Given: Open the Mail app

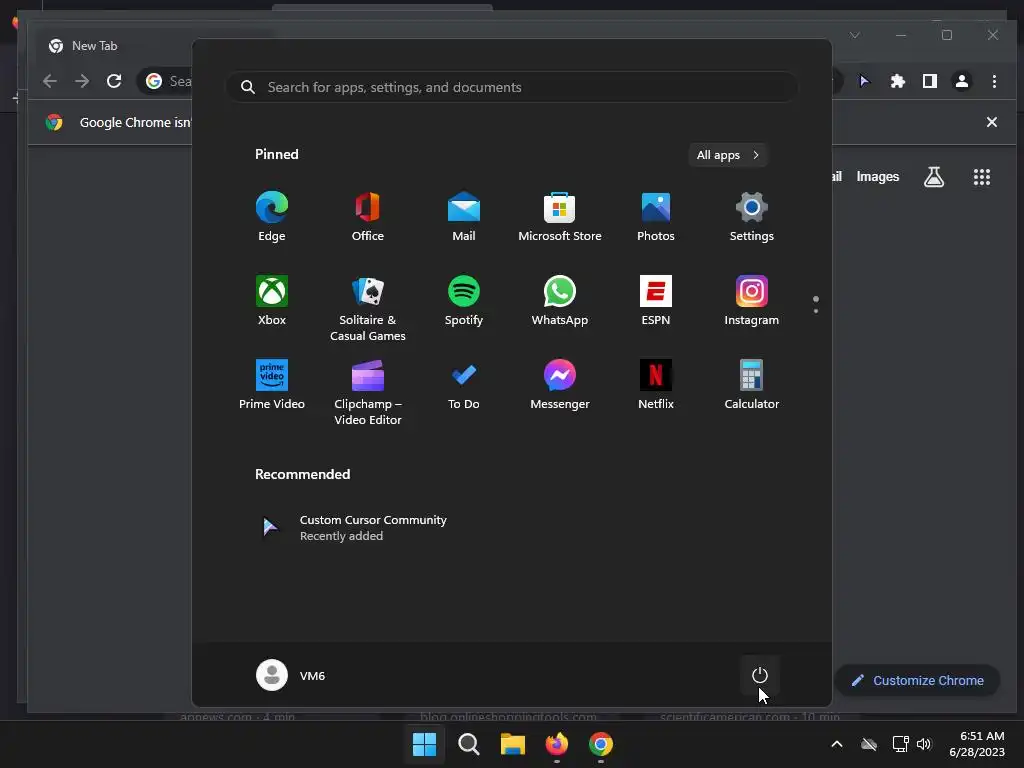Looking at the screenshot, I should click(464, 217).
